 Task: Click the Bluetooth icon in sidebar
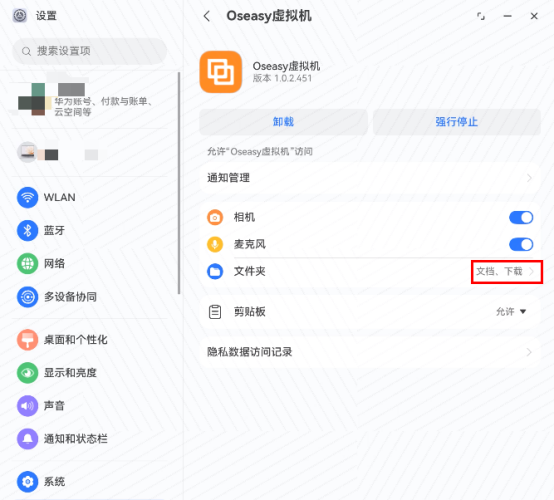[28, 230]
